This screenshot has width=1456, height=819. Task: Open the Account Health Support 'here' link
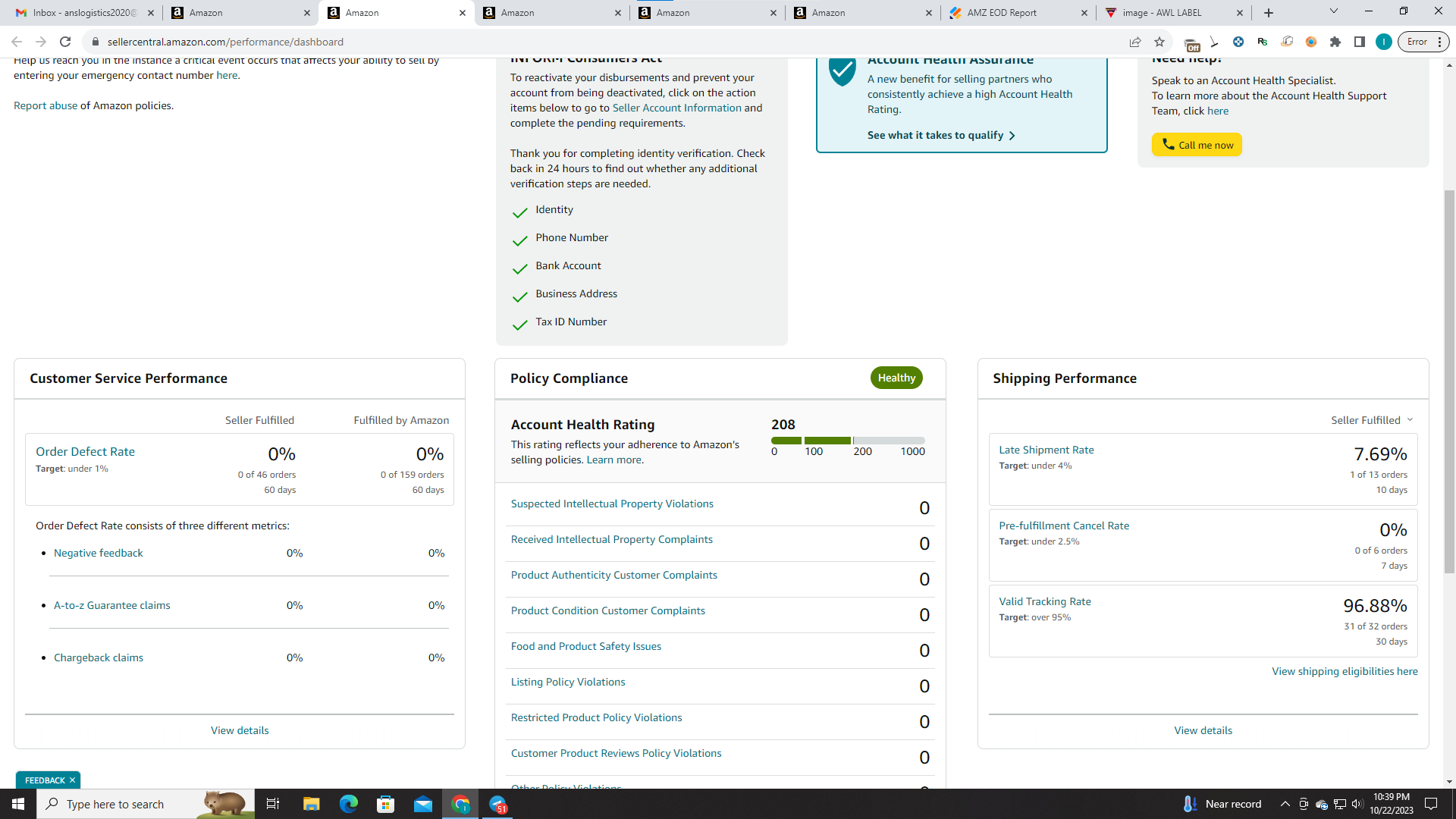(x=1217, y=111)
